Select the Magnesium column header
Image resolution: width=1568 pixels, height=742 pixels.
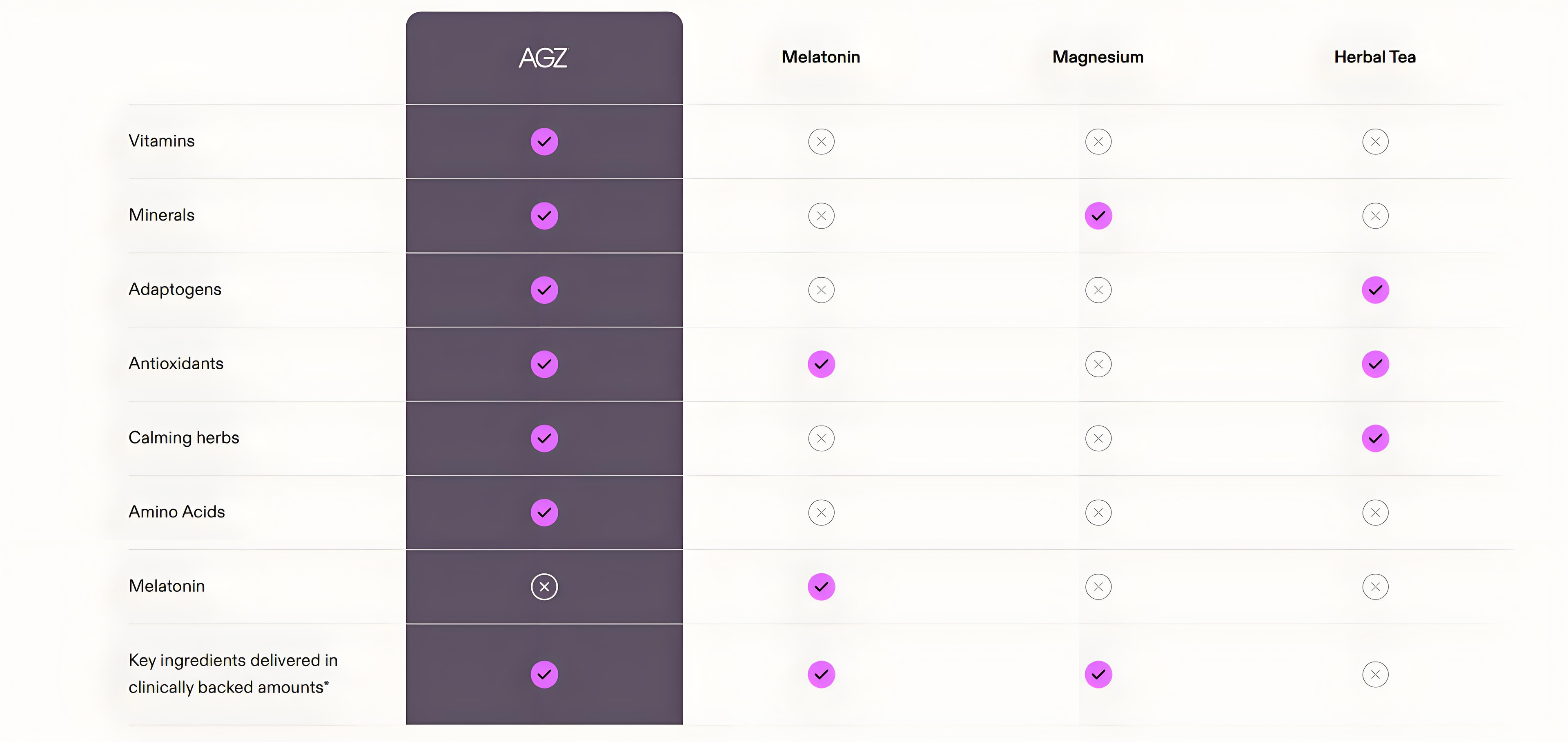[1098, 57]
